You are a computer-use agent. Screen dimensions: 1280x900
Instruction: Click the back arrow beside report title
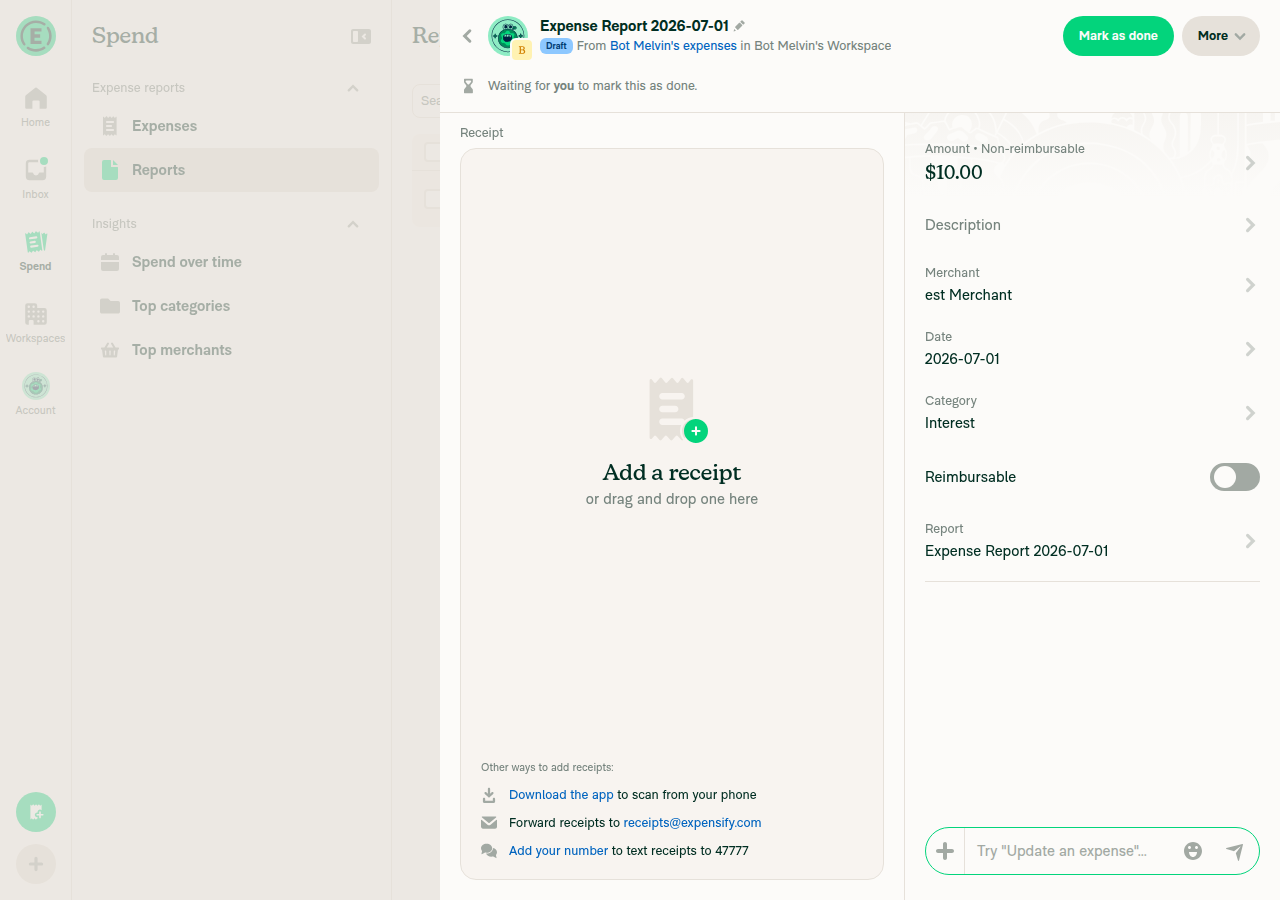(467, 36)
